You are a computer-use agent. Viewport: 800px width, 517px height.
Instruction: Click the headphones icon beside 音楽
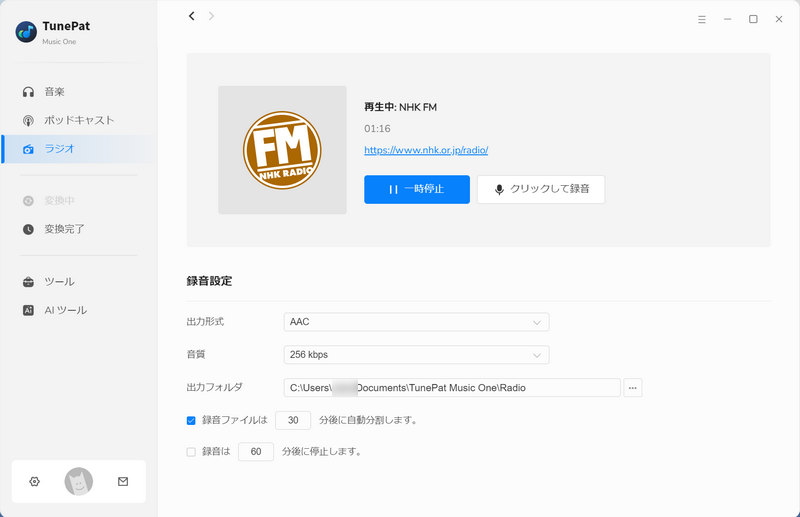click(x=29, y=92)
